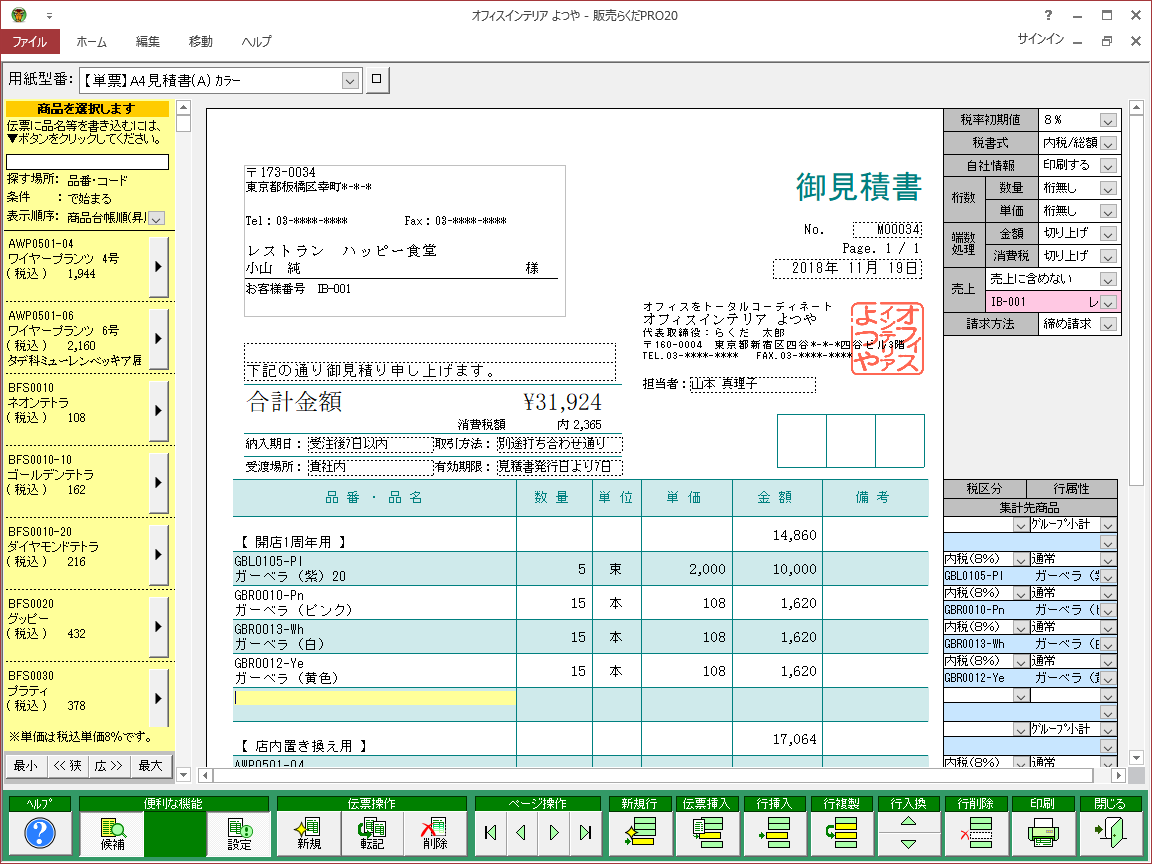Insert product AWP0501-04 with its arrow button
The image size is (1152, 864).
pos(158,266)
